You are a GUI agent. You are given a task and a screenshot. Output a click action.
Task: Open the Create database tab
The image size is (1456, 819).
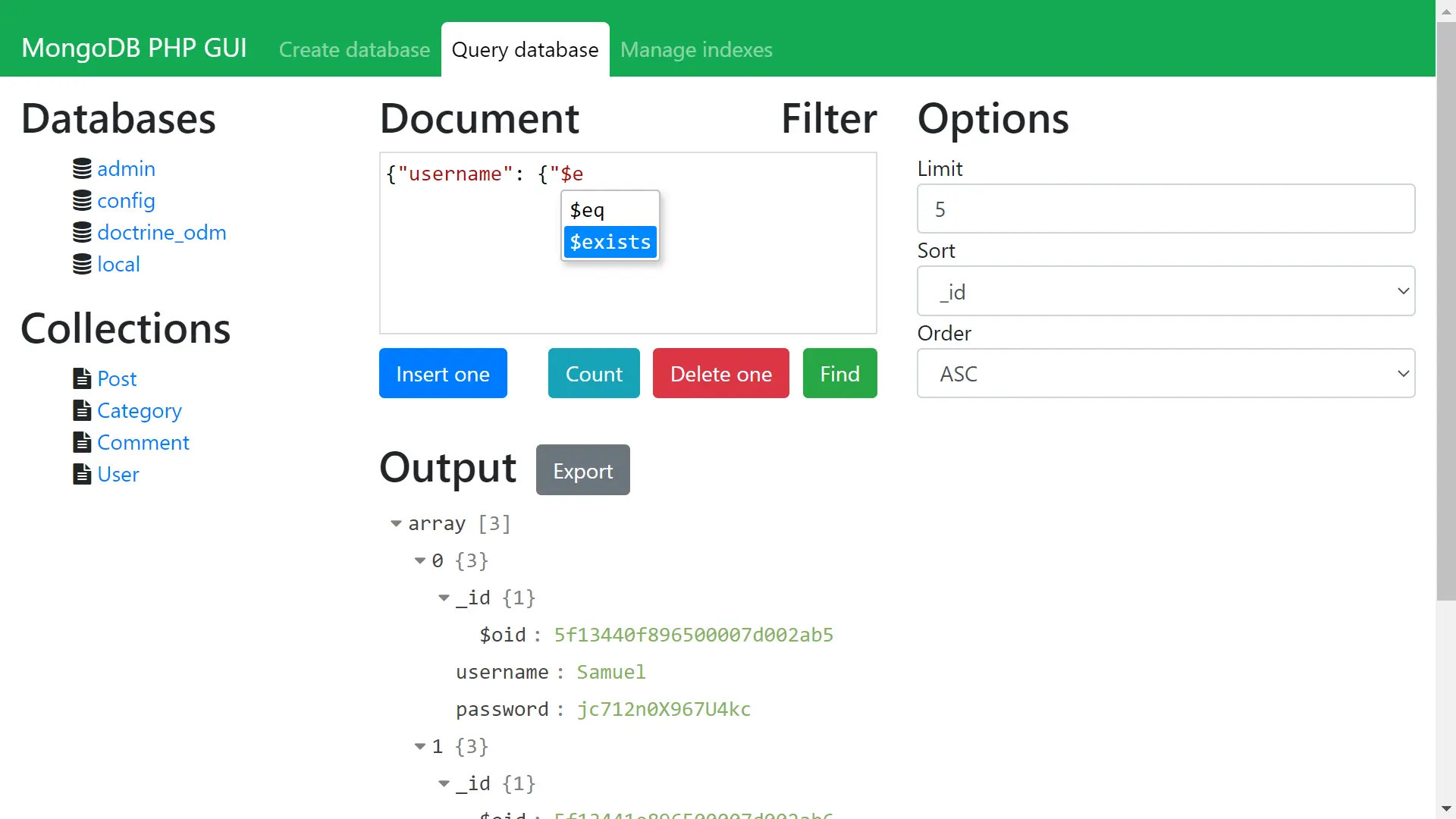(354, 49)
